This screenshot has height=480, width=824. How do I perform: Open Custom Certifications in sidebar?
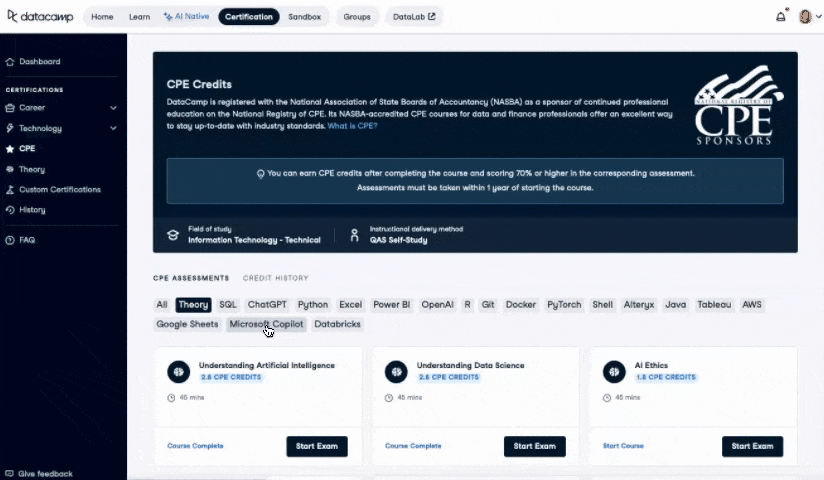[x=59, y=189]
